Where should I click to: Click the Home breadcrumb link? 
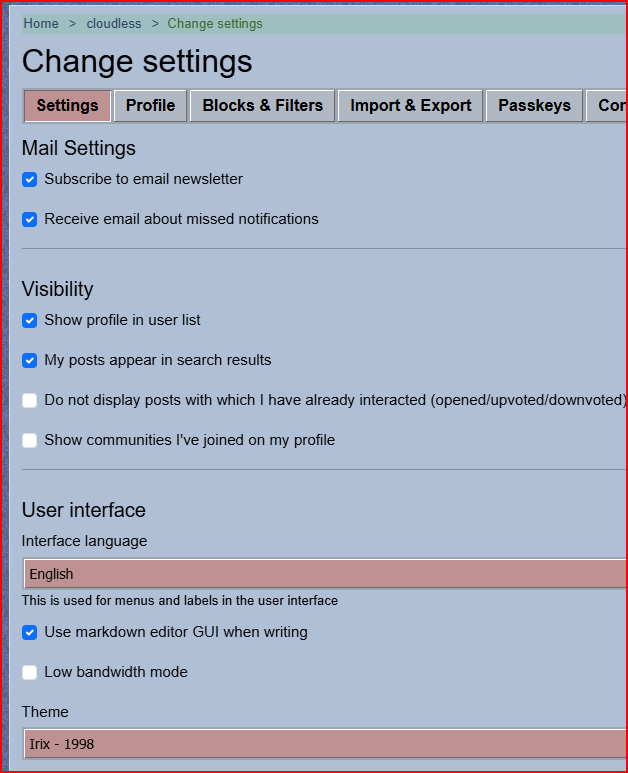(41, 23)
